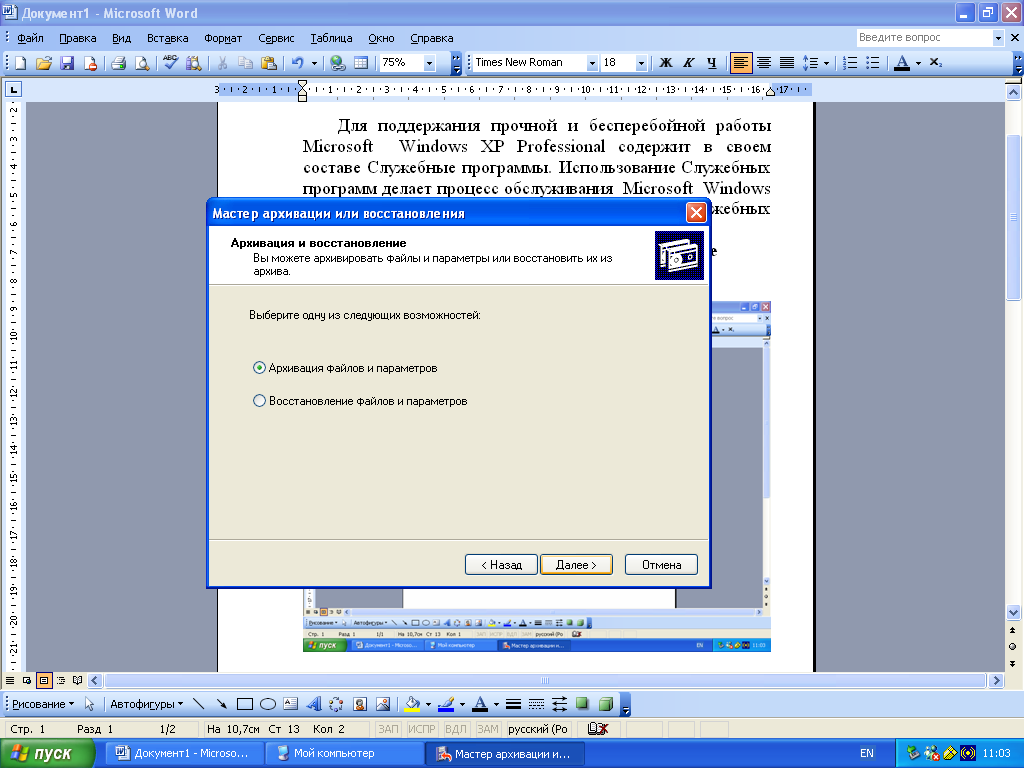This screenshot has height=768, width=1024.
Task: Select the Oval shape tool
Action: pos(268,704)
